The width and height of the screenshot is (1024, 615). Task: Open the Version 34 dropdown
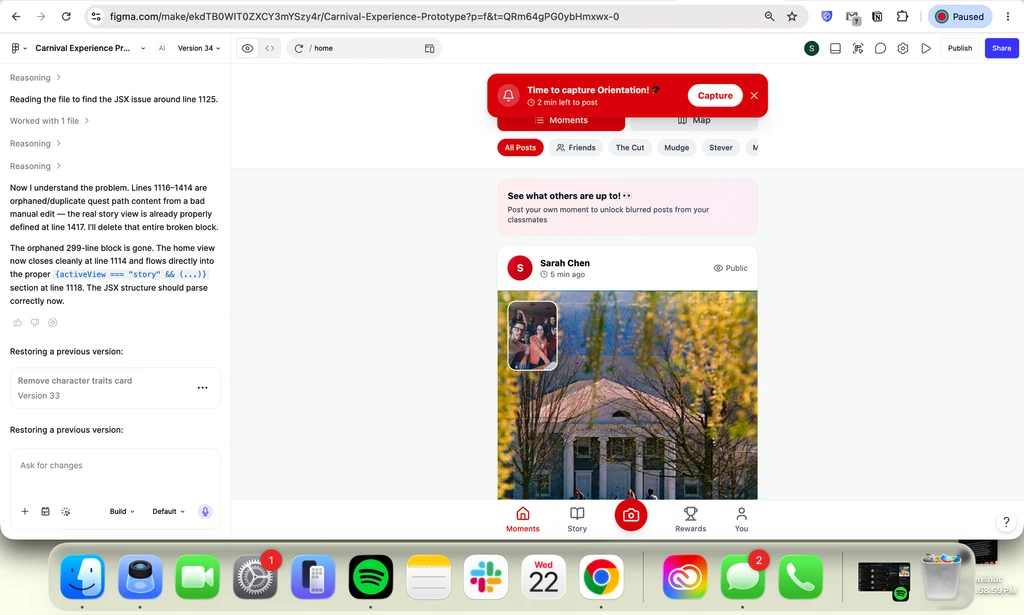click(x=199, y=48)
